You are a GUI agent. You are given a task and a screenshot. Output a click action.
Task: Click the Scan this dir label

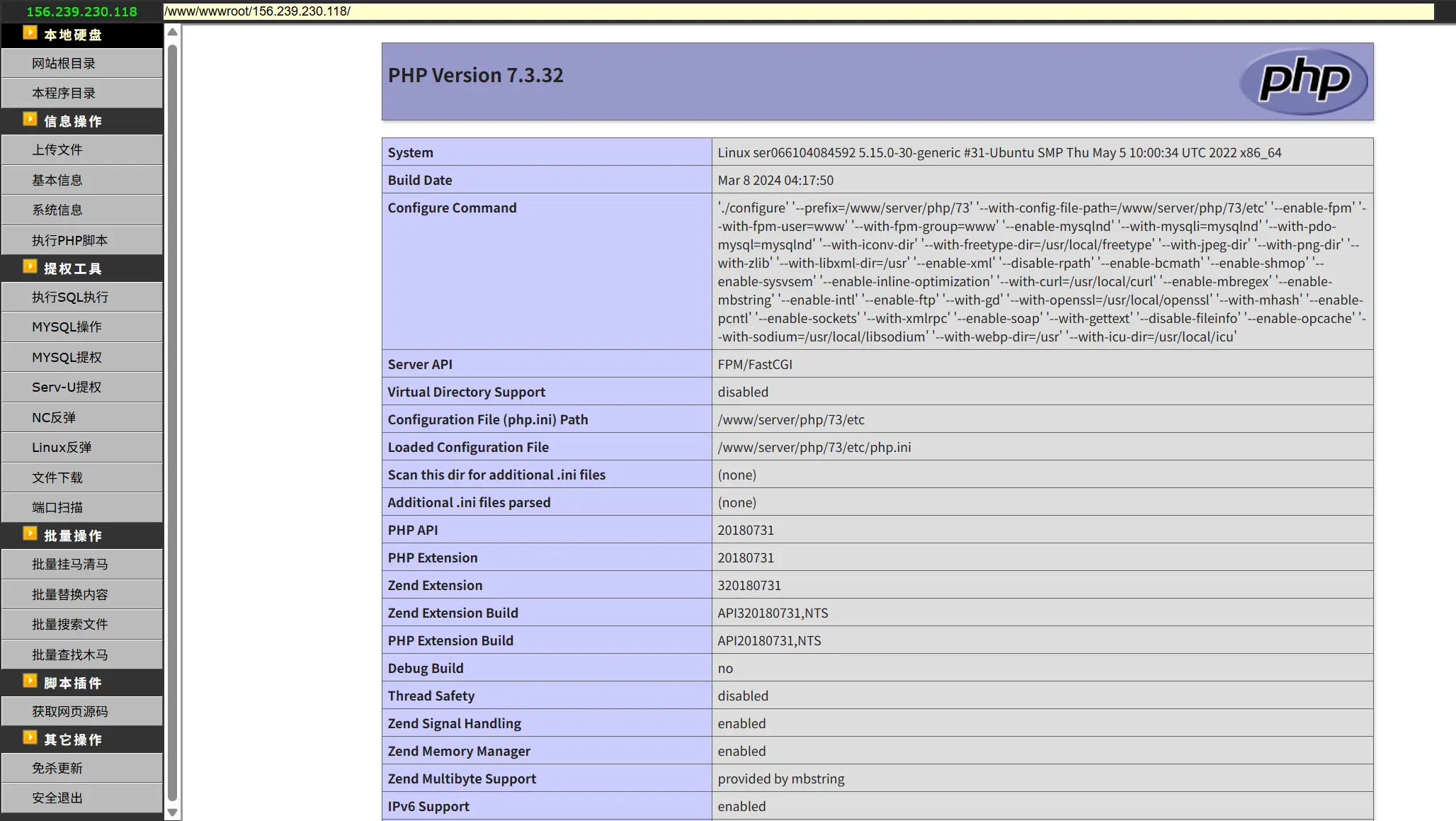point(497,475)
